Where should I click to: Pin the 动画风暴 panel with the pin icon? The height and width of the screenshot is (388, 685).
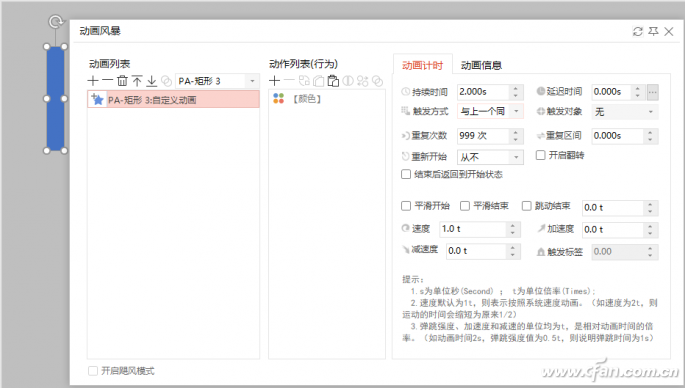654,31
